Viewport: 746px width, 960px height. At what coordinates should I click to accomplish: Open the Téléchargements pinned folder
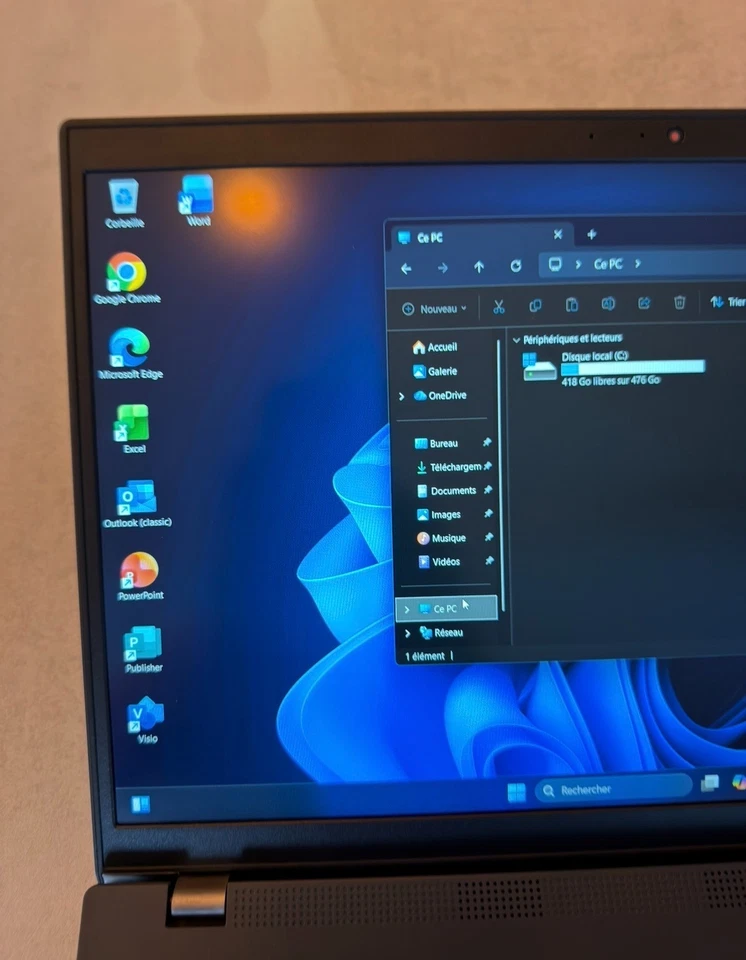(x=449, y=467)
